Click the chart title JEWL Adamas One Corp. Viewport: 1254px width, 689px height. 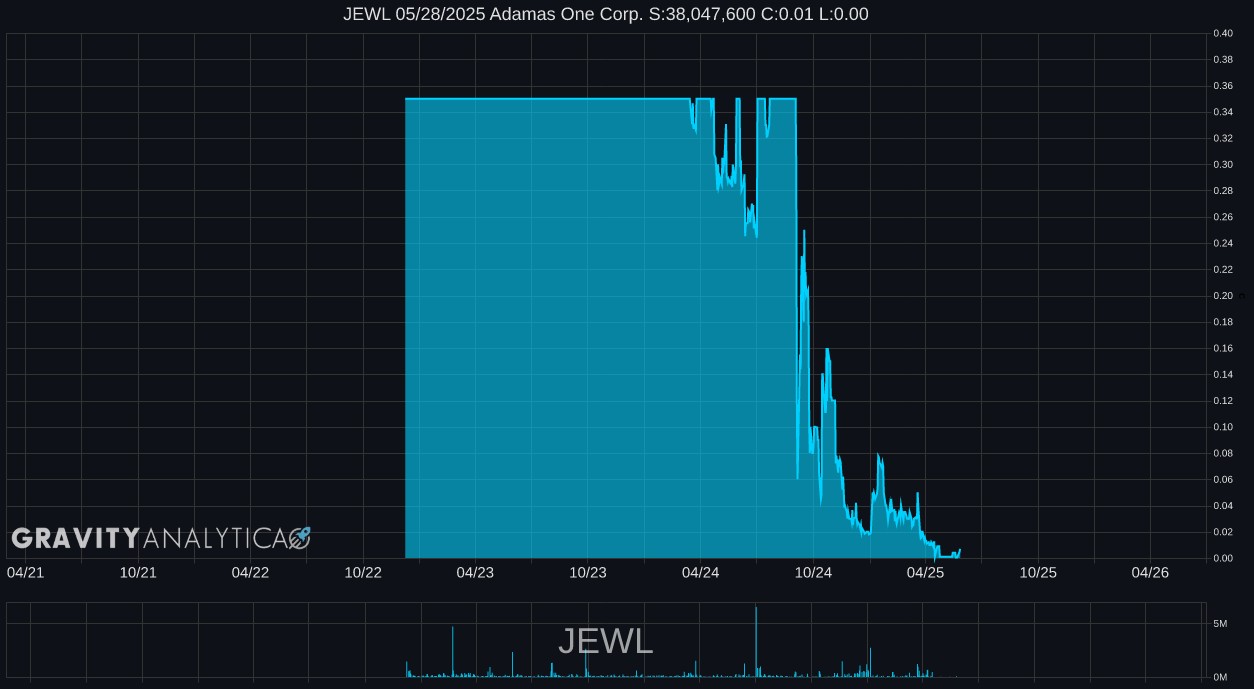click(x=605, y=14)
